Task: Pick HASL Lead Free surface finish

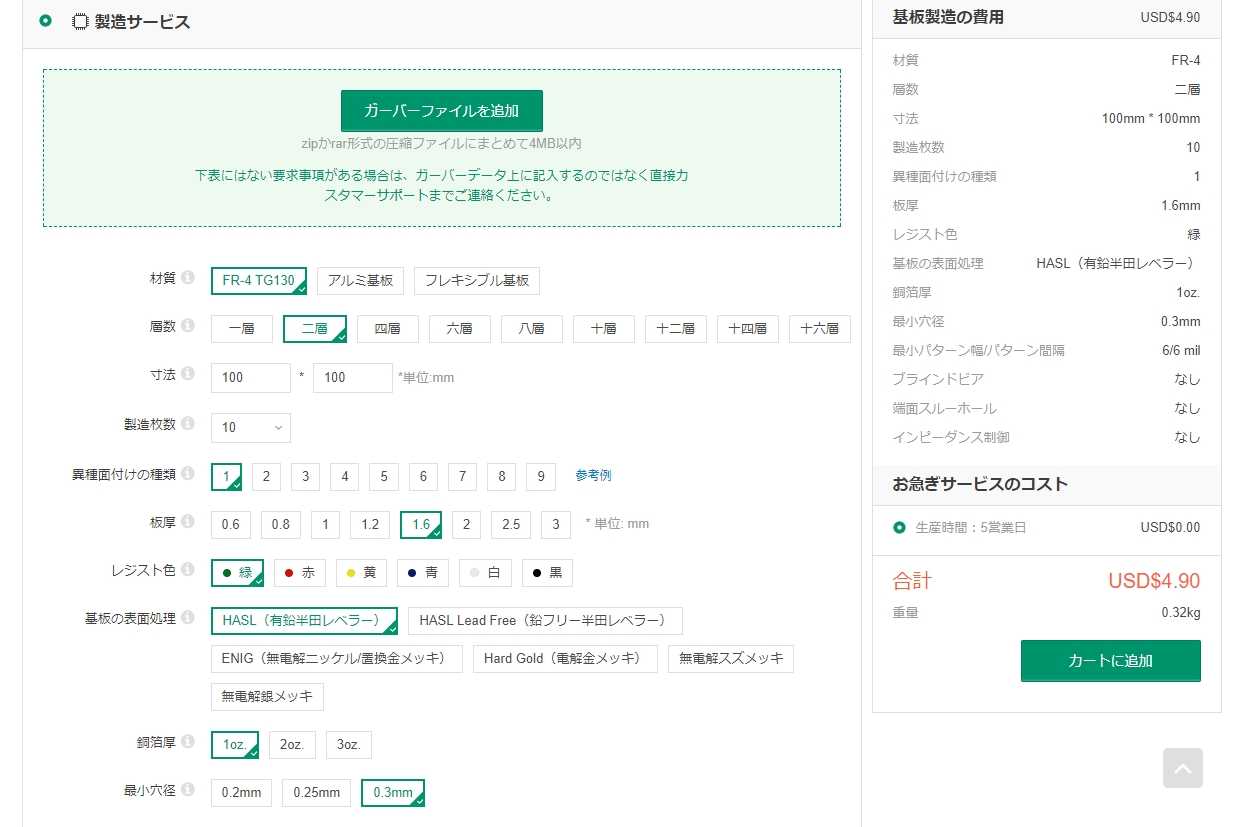Action: (x=544, y=621)
